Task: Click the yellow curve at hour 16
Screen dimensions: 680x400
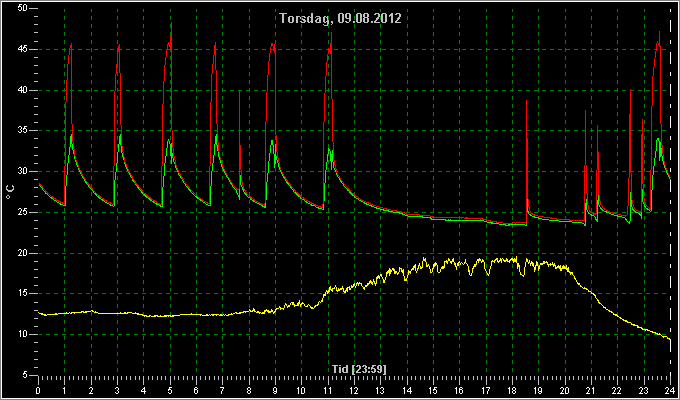Action: point(460,264)
